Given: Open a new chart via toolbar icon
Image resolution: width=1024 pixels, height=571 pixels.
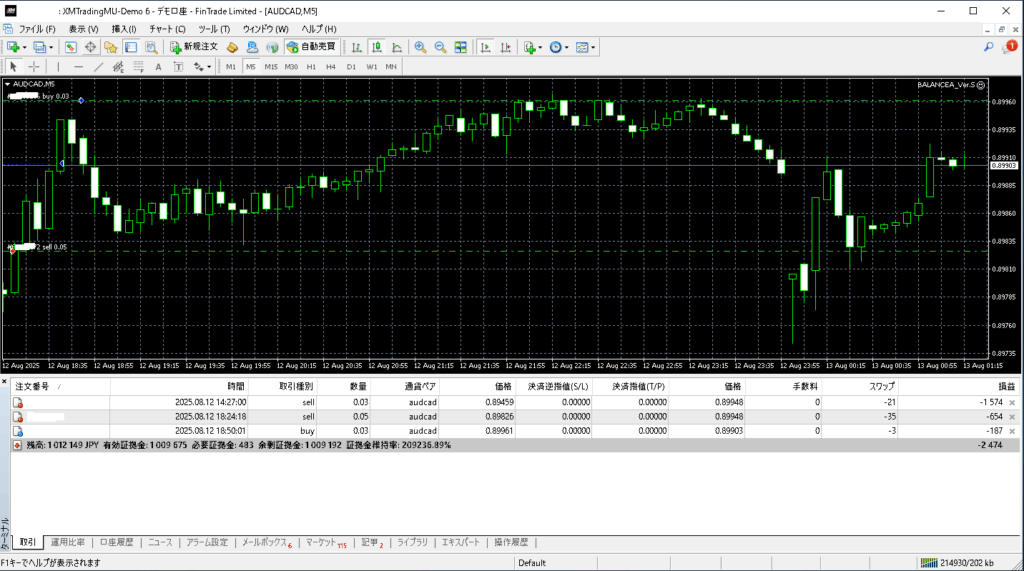Looking at the screenshot, I should [x=13, y=47].
